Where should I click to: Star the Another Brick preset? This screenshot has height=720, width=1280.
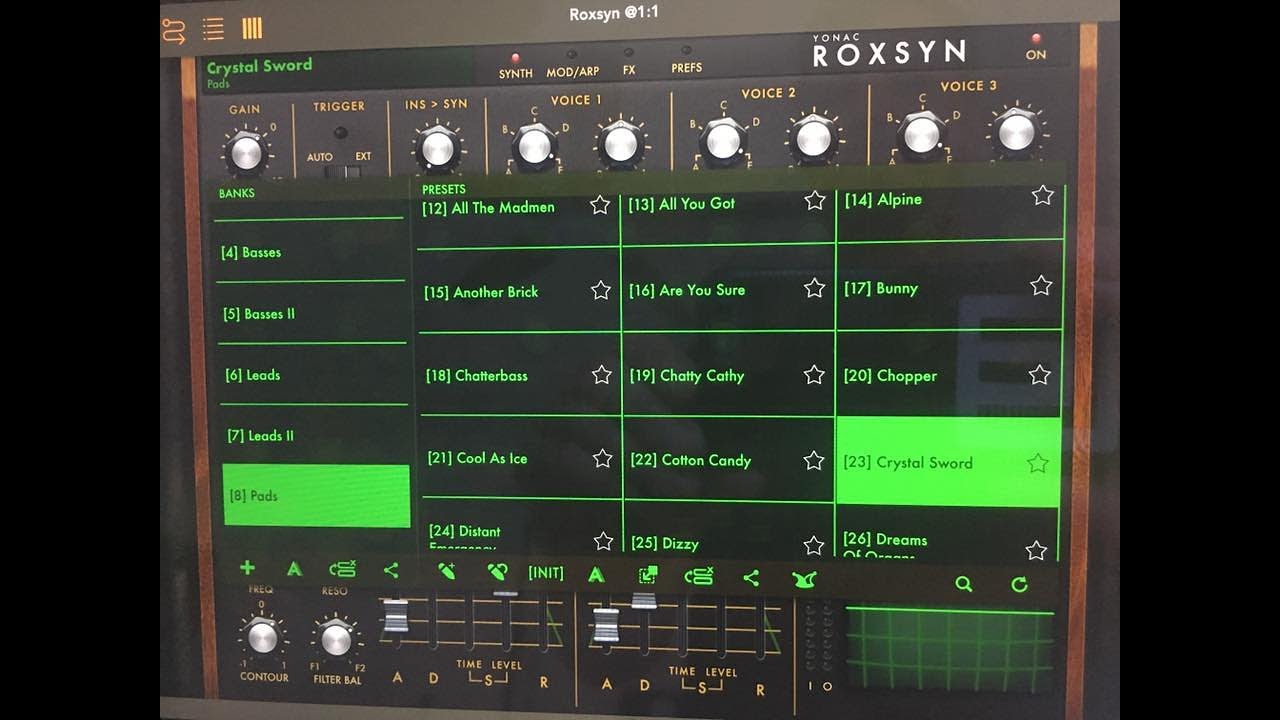point(601,290)
